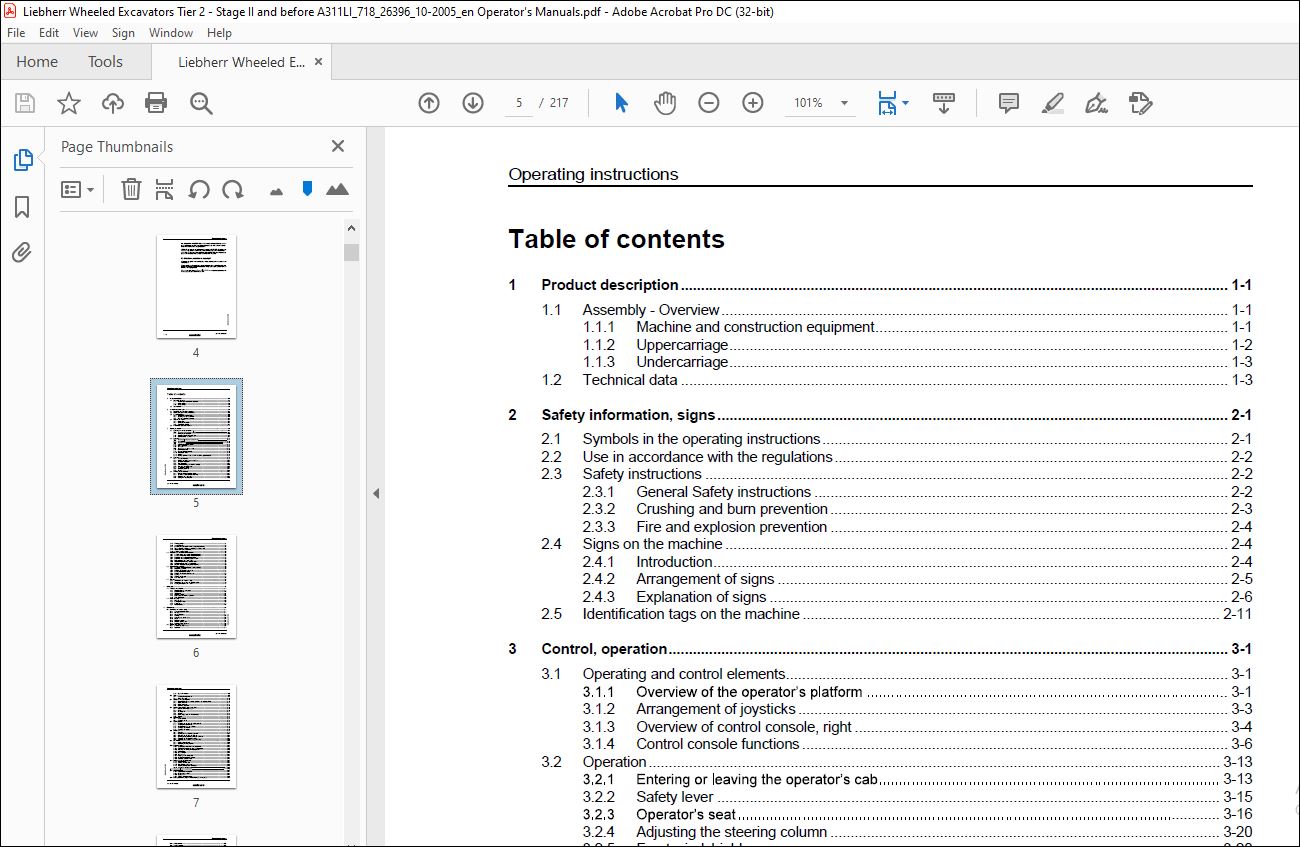This screenshot has height=847, width=1300.
Task: Switch to the Tools tab
Action: pos(105,62)
